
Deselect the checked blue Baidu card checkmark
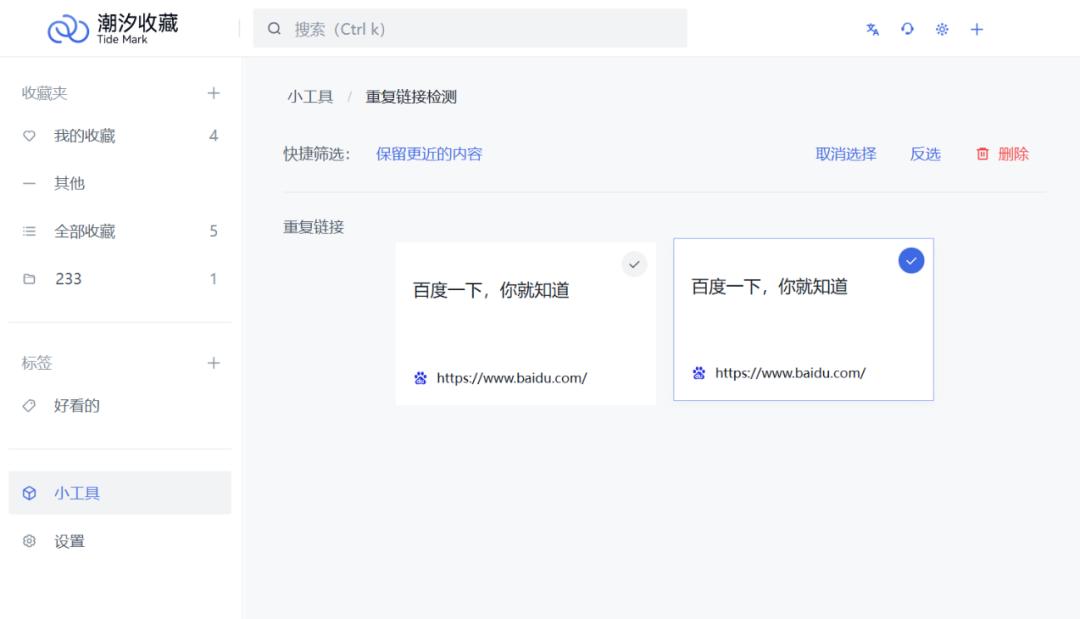click(911, 261)
